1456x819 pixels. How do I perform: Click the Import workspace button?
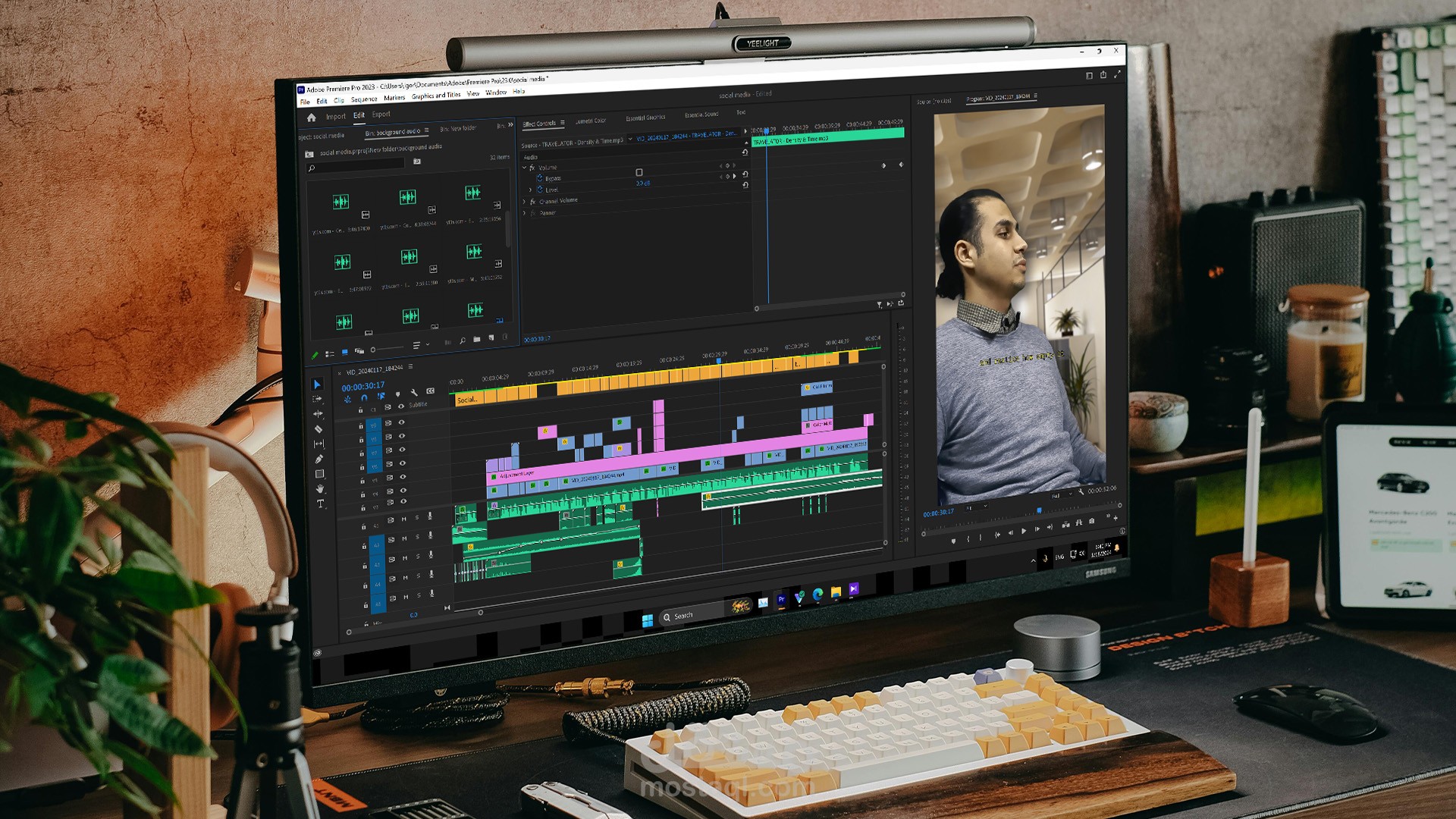point(335,117)
